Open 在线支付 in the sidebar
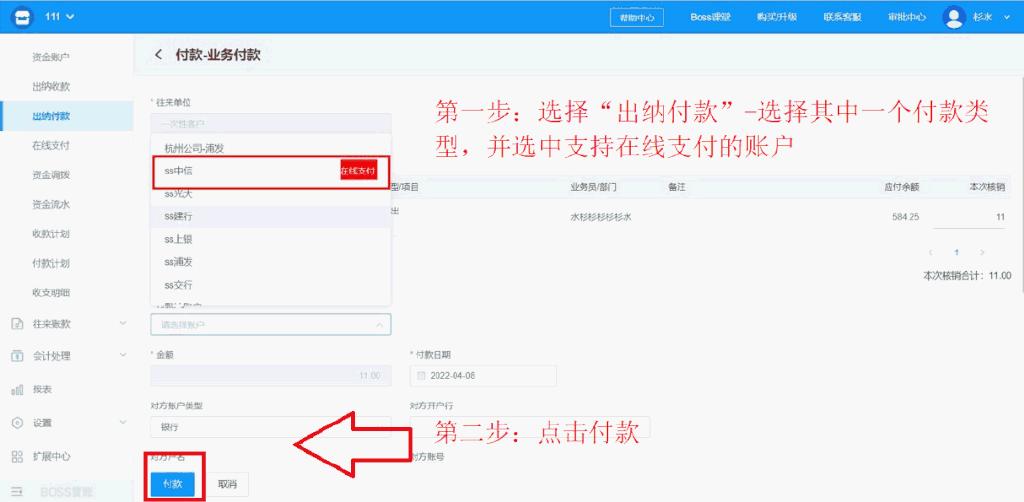This screenshot has height=502, width=1024. pyautogui.click(x=51, y=146)
